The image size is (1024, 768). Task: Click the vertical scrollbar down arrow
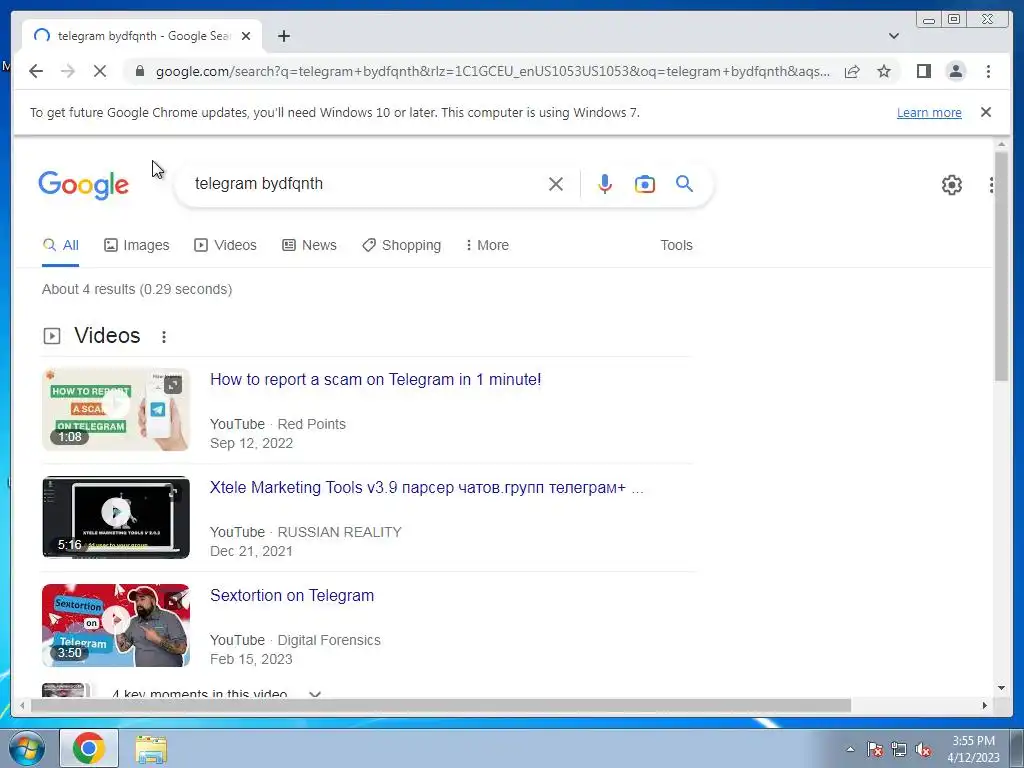(1001, 688)
